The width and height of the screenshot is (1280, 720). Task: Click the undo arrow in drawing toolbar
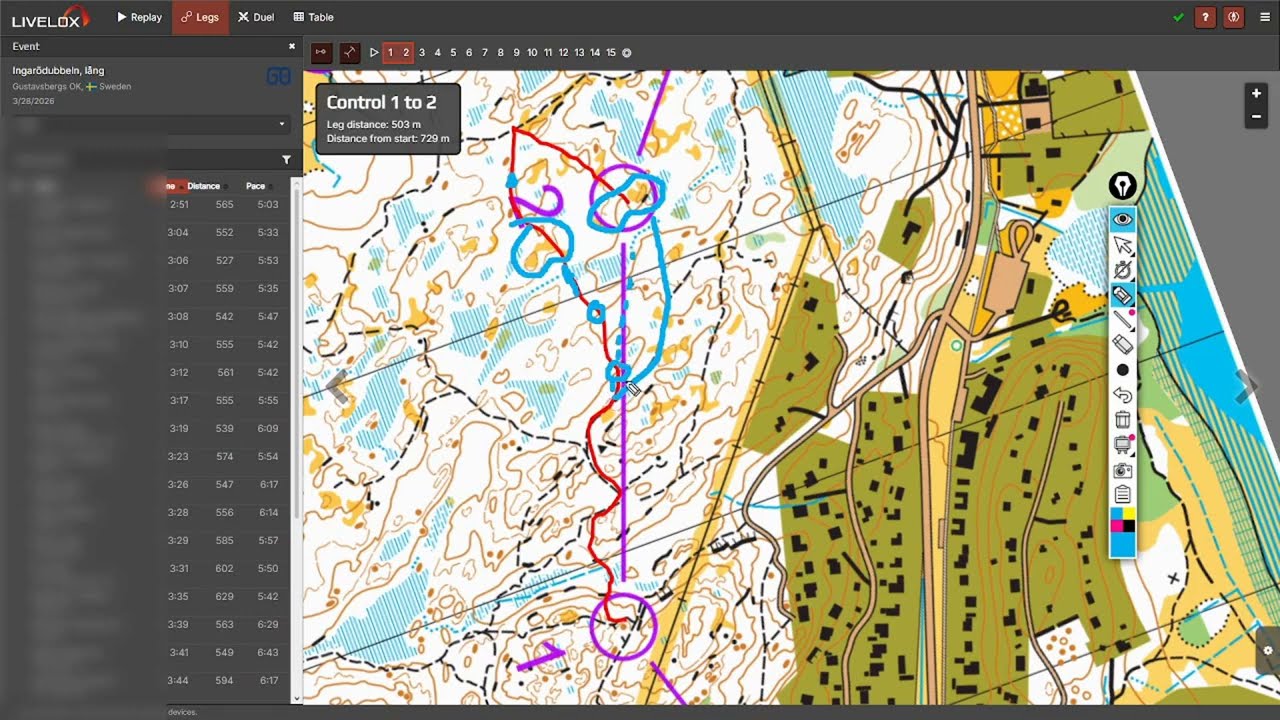pyautogui.click(x=1122, y=395)
